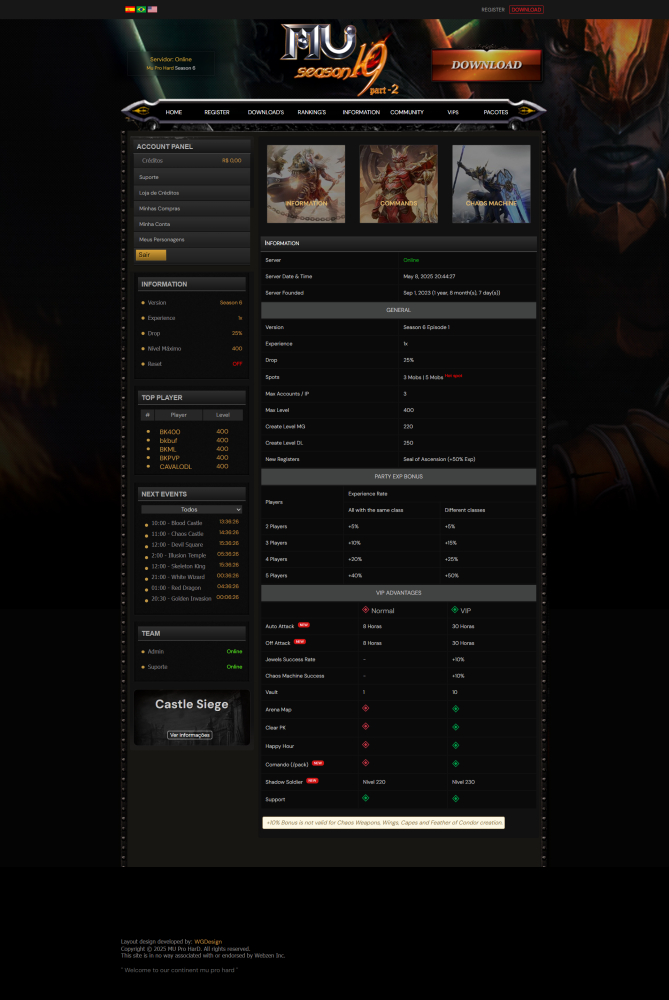Open the HOME menu item
Screen dimensions: 669x1000
click(x=174, y=112)
